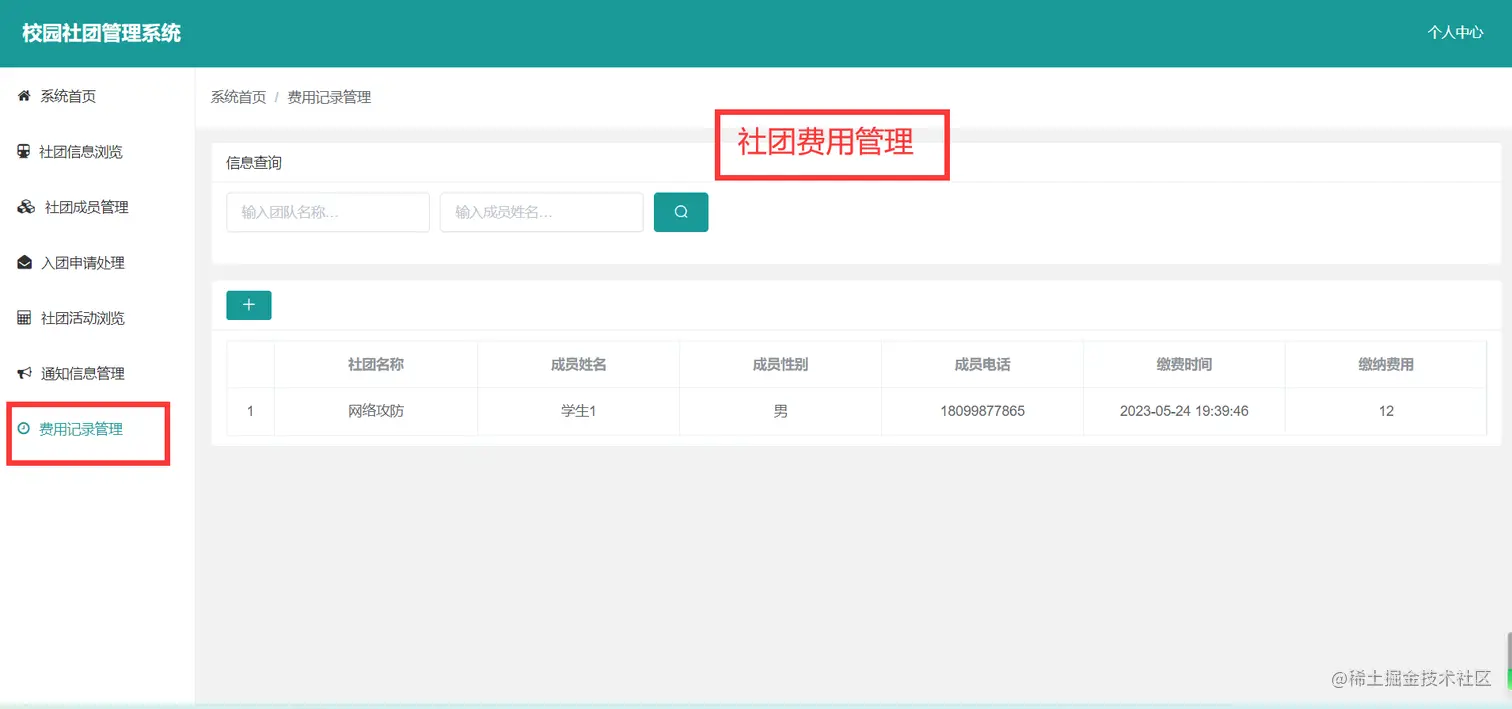
Task: Click the 成员姓名 column header
Action: 579,365
